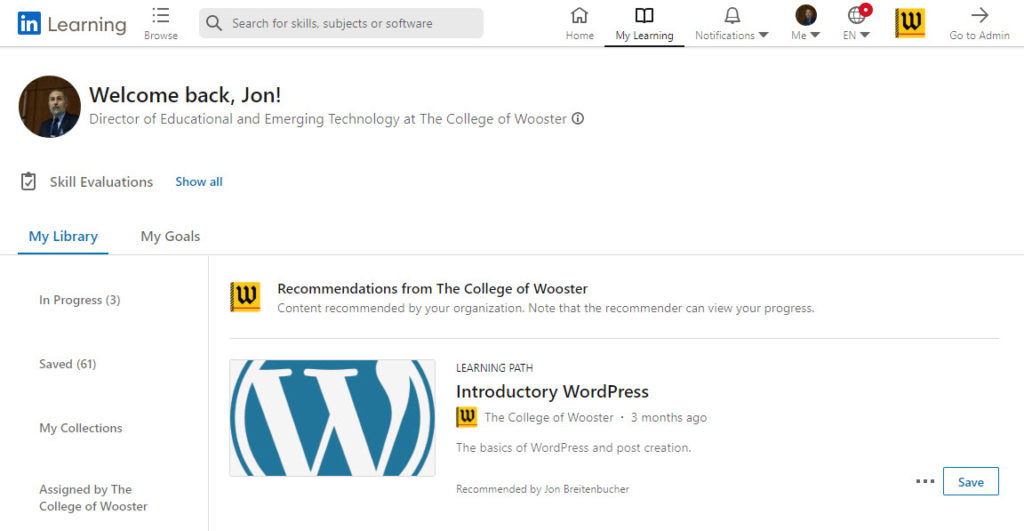Viewport: 1024px width, 531px height.
Task: Expand the Notifications dropdown arrow
Action: coord(763,35)
